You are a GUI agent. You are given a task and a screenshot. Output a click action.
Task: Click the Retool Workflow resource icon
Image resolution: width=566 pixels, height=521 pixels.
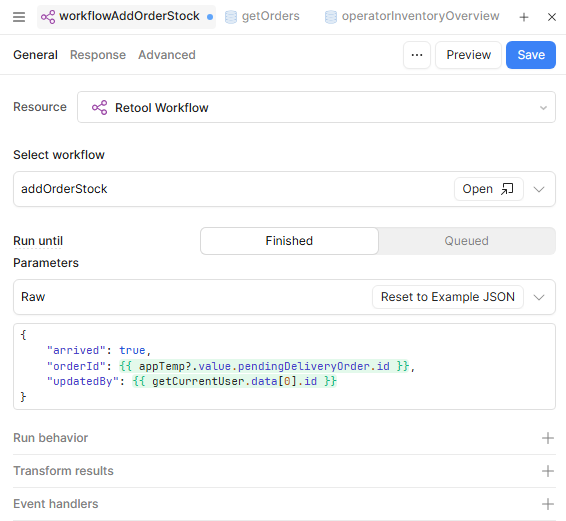click(x=100, y=108)
